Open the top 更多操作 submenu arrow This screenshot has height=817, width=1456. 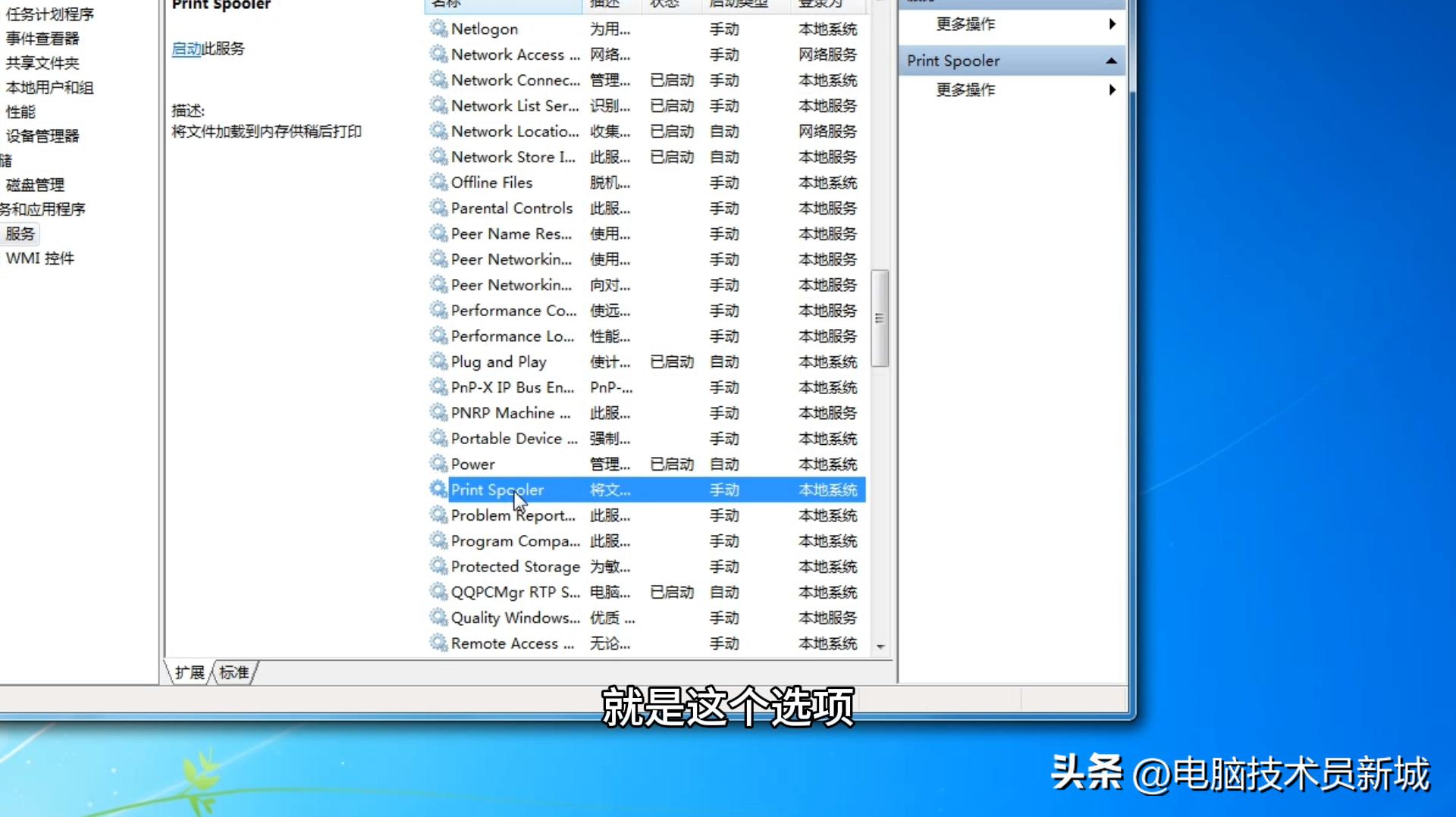coord(1112,24)
